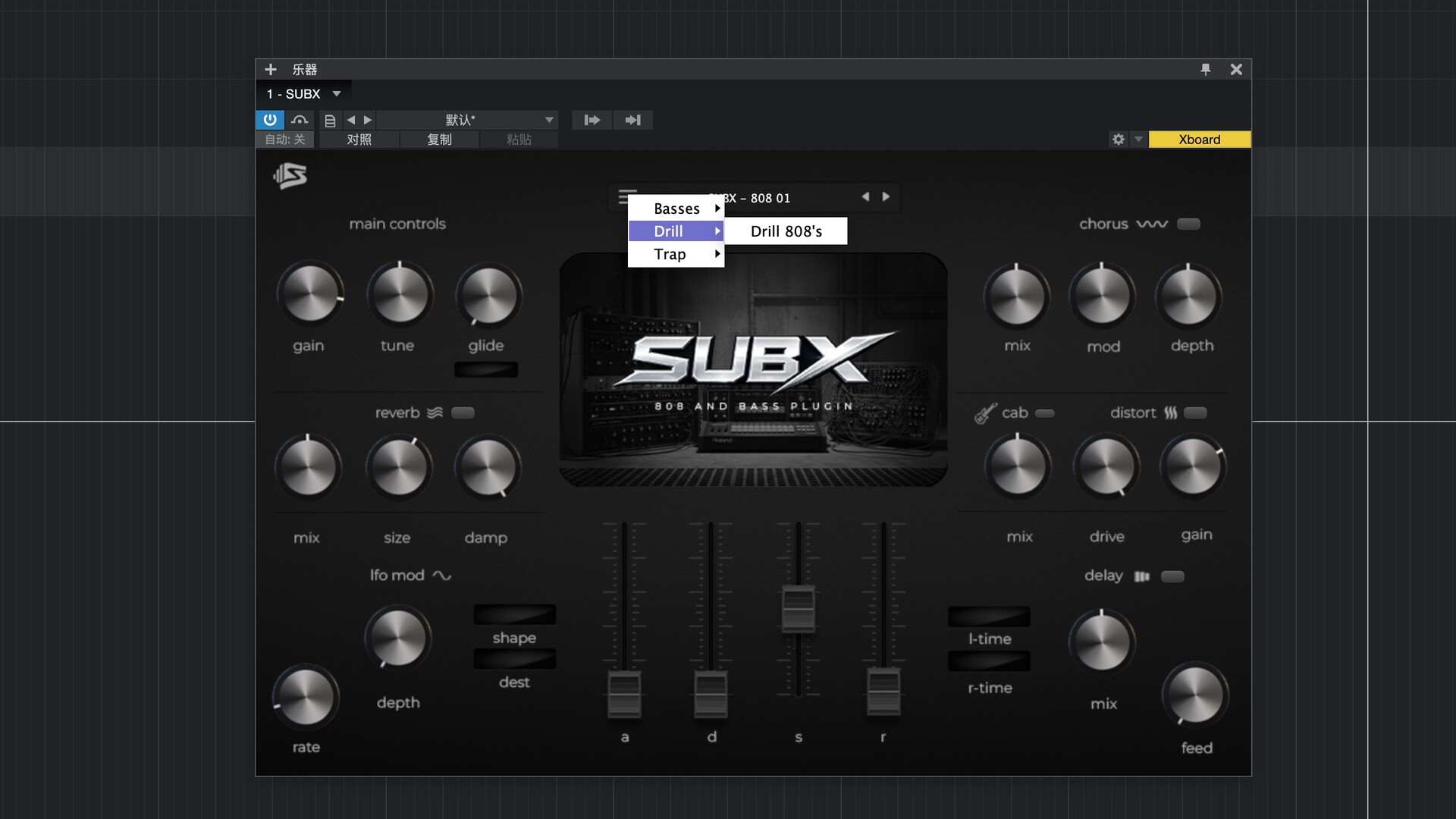Screen dimensions: 1456x819
Task: Click the yellow Xboard button
Action: click(x=1199, y=140)
